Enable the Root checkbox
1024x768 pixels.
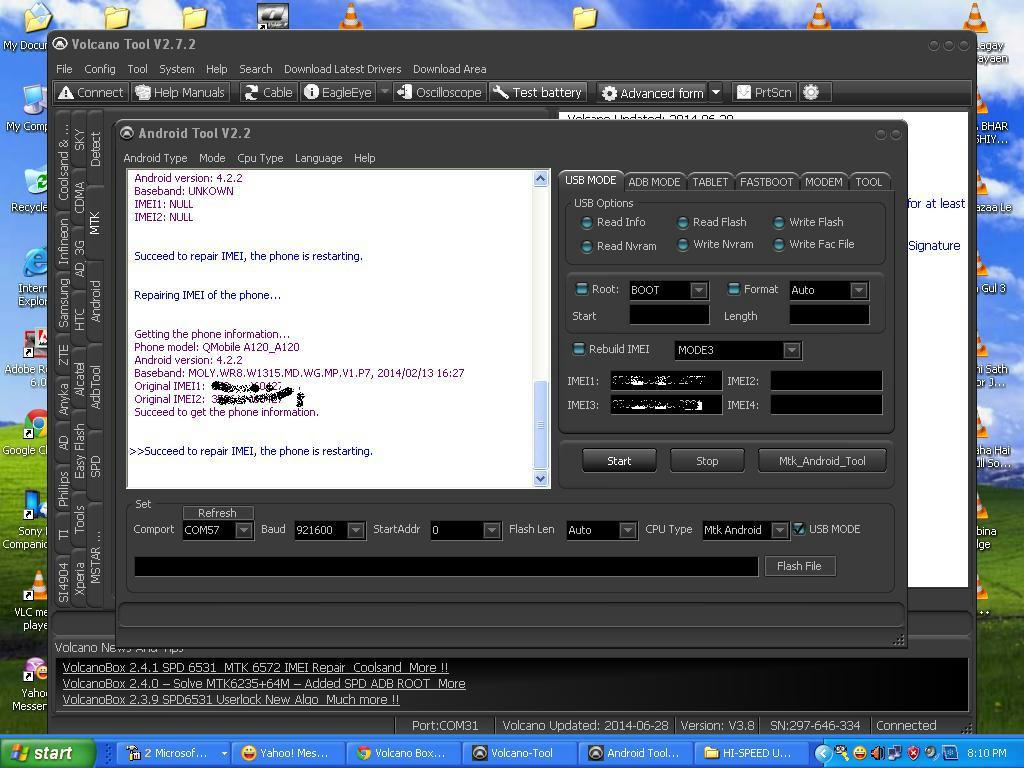pos(581,288)
